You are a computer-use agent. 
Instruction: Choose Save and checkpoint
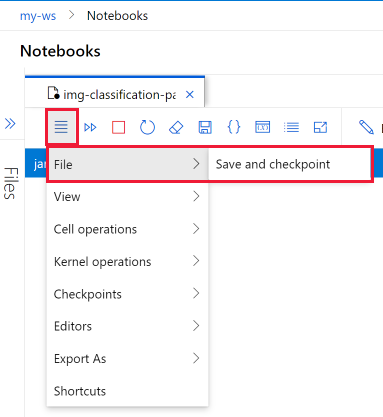pos(289,164)
